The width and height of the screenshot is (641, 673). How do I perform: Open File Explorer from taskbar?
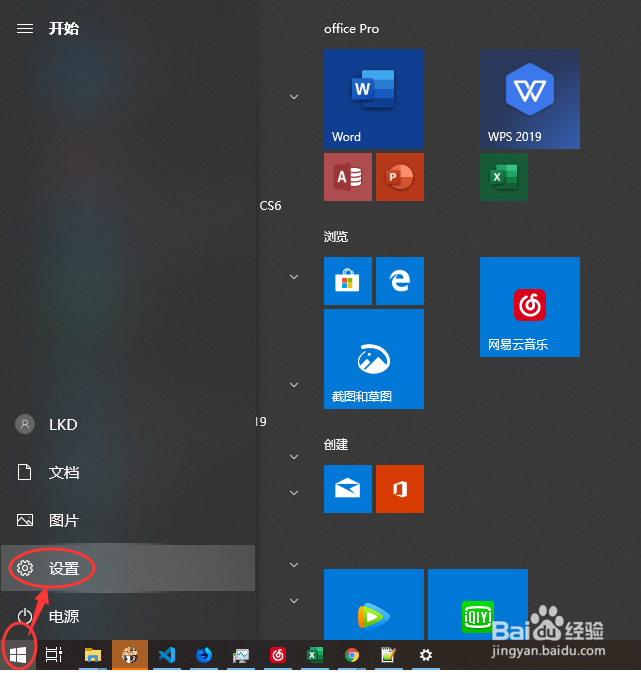click(93, 655)
